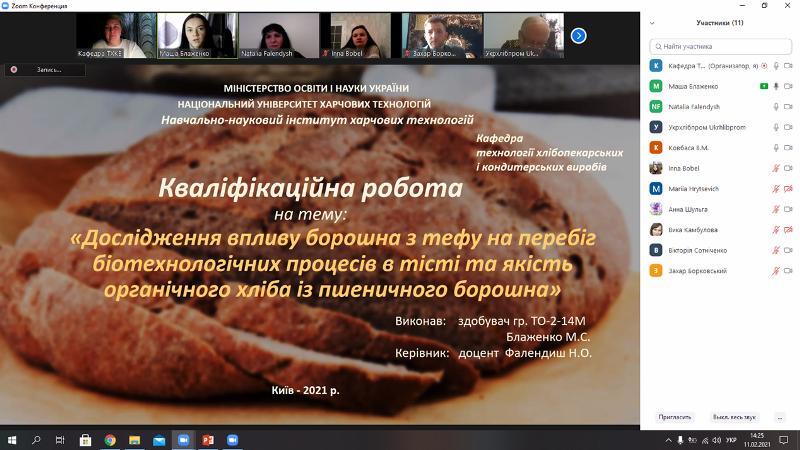Click the disabled camera icon for Вика Камбулова
Image resolution: width=800 pixels, height=450 pixels.
[788, 230]
